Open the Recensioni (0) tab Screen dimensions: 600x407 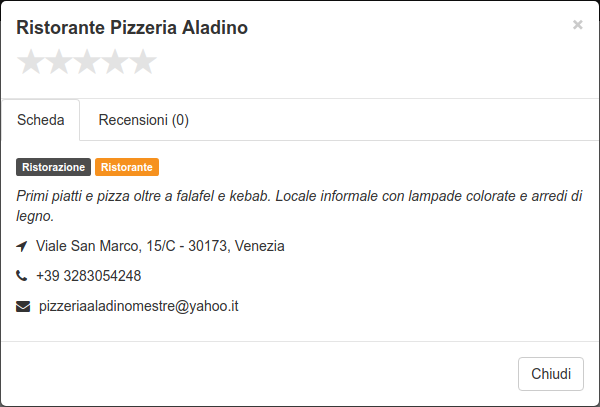tap(143, 120)
